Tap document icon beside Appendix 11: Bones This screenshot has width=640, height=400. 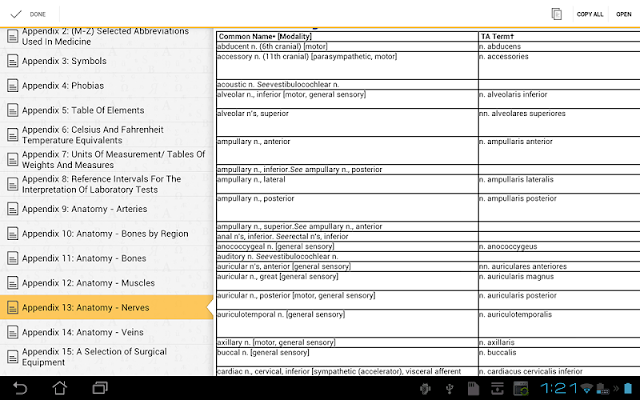coord(13,258)
